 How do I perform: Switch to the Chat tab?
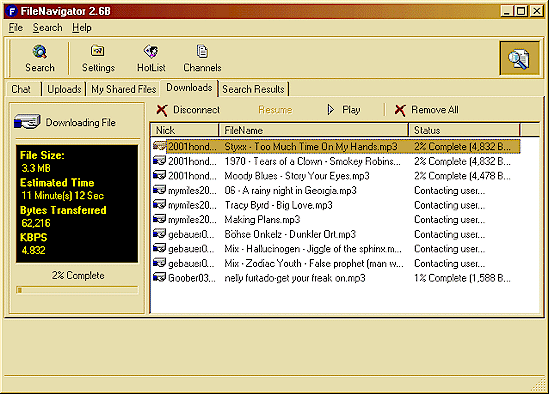pyautogui.click(x=21, y=89)
